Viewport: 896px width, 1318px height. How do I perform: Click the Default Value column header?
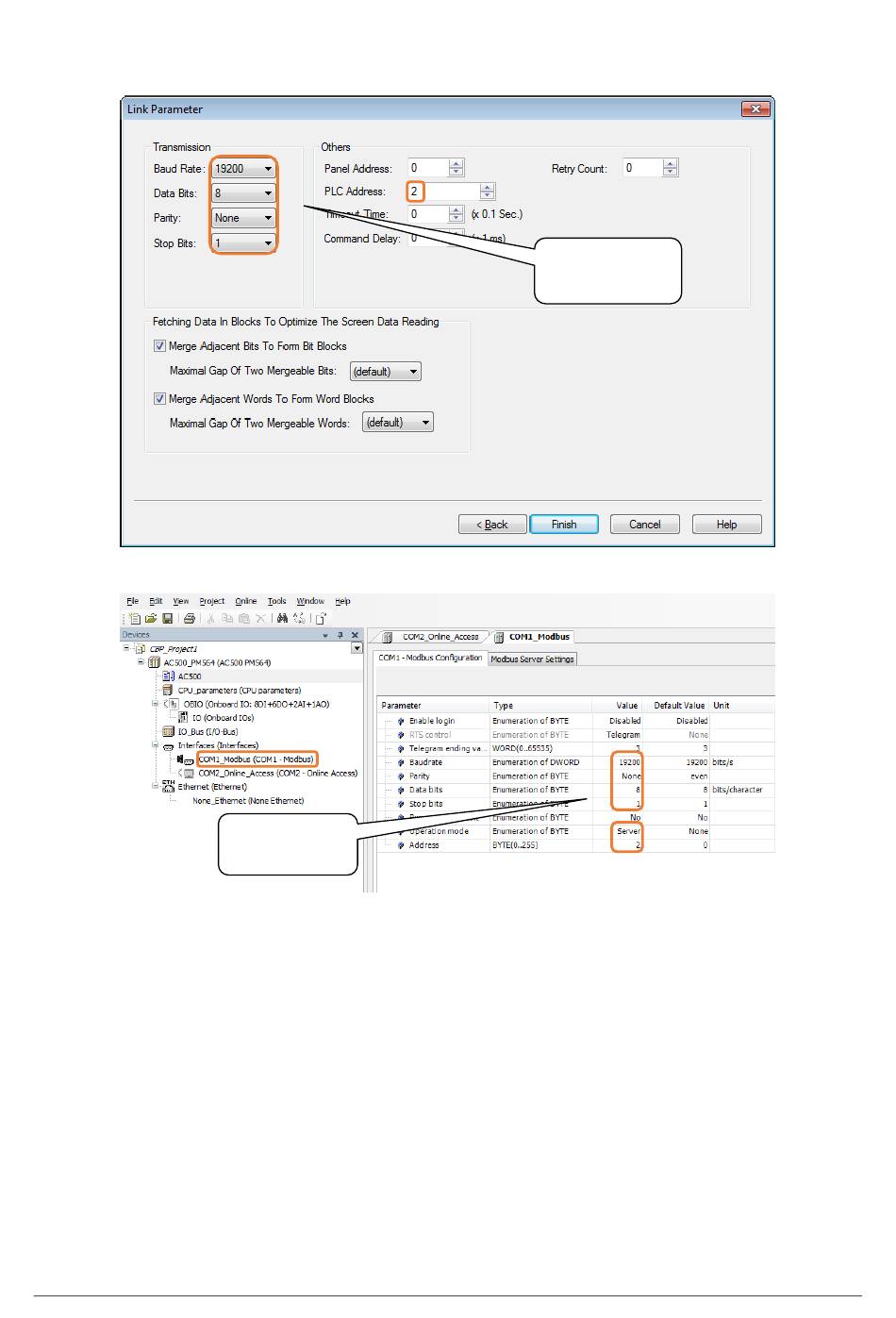pos(676,706)
